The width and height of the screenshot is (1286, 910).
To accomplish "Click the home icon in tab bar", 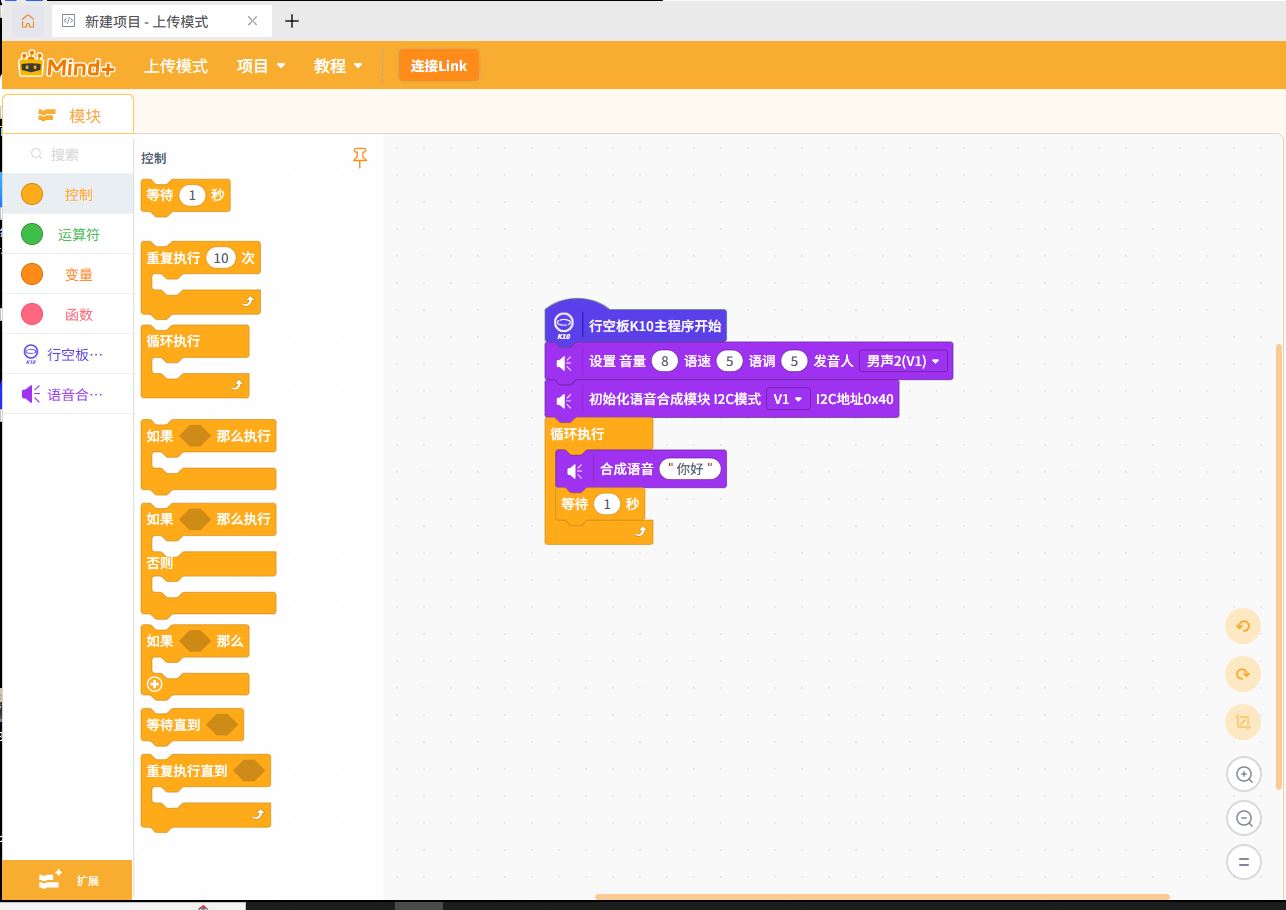I will tap(27, 21).
